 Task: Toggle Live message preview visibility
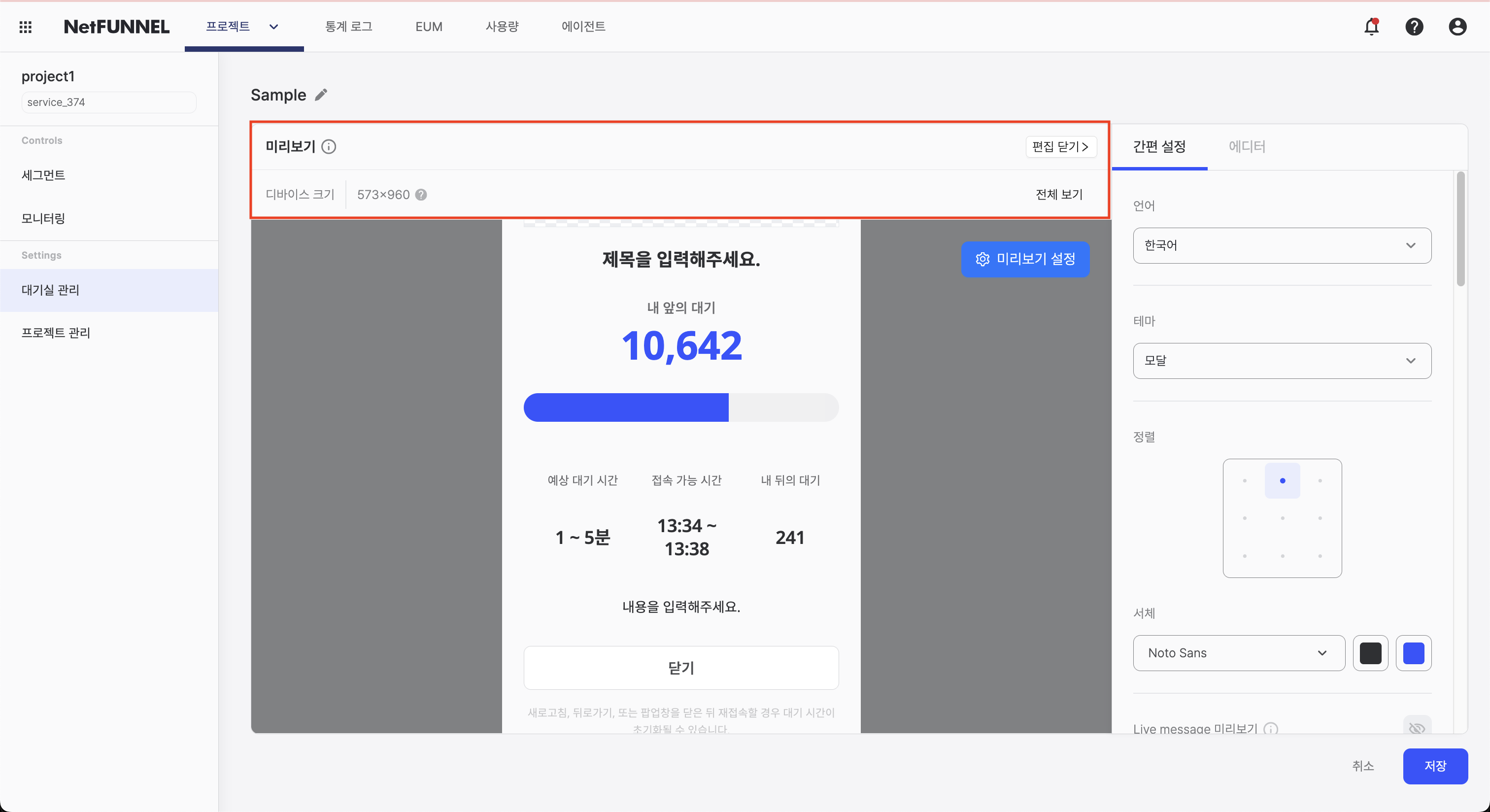pos(1417,729)
